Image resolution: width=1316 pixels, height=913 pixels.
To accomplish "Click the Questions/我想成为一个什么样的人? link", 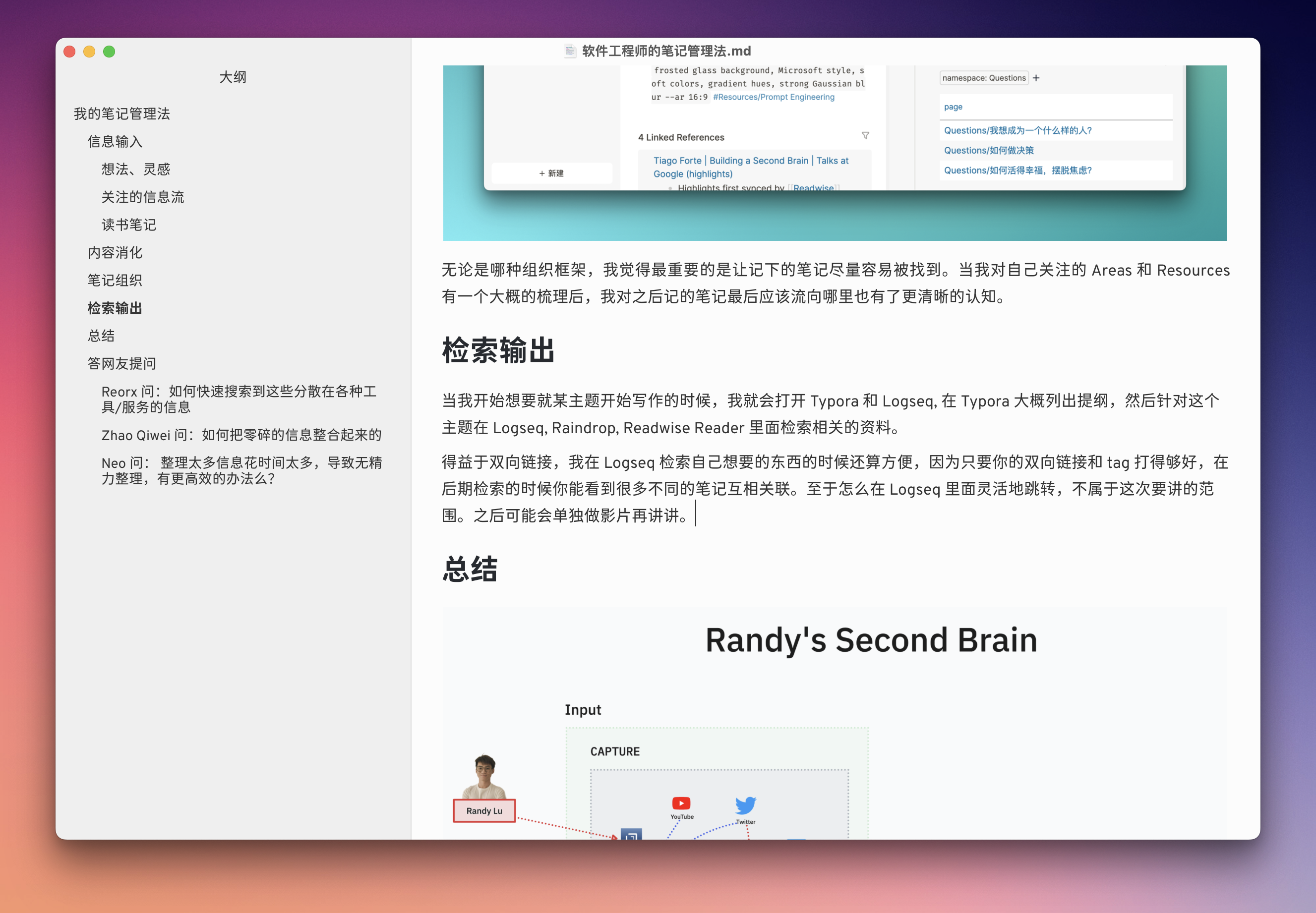I will click(x=1018, y=130).
